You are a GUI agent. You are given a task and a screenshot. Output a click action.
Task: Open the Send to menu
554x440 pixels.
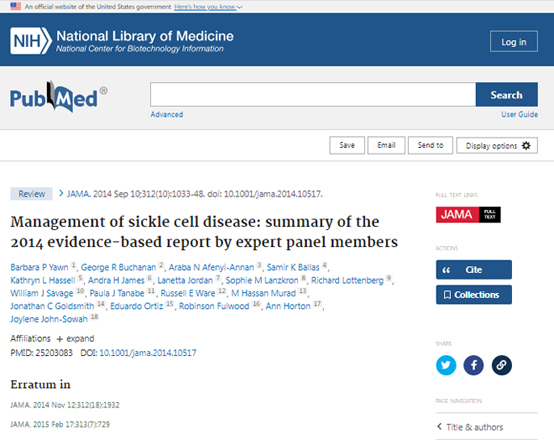pos(430,145)
